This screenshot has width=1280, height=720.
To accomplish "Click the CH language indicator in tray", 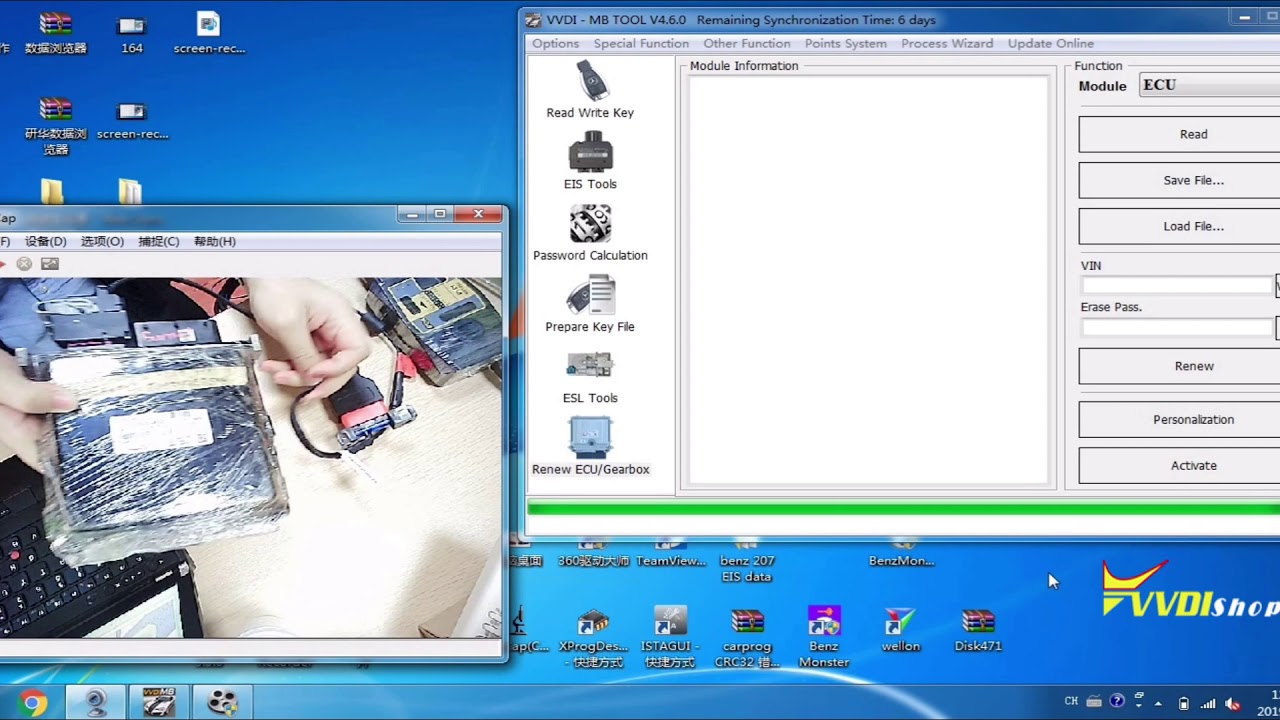I will point(1071,702).
